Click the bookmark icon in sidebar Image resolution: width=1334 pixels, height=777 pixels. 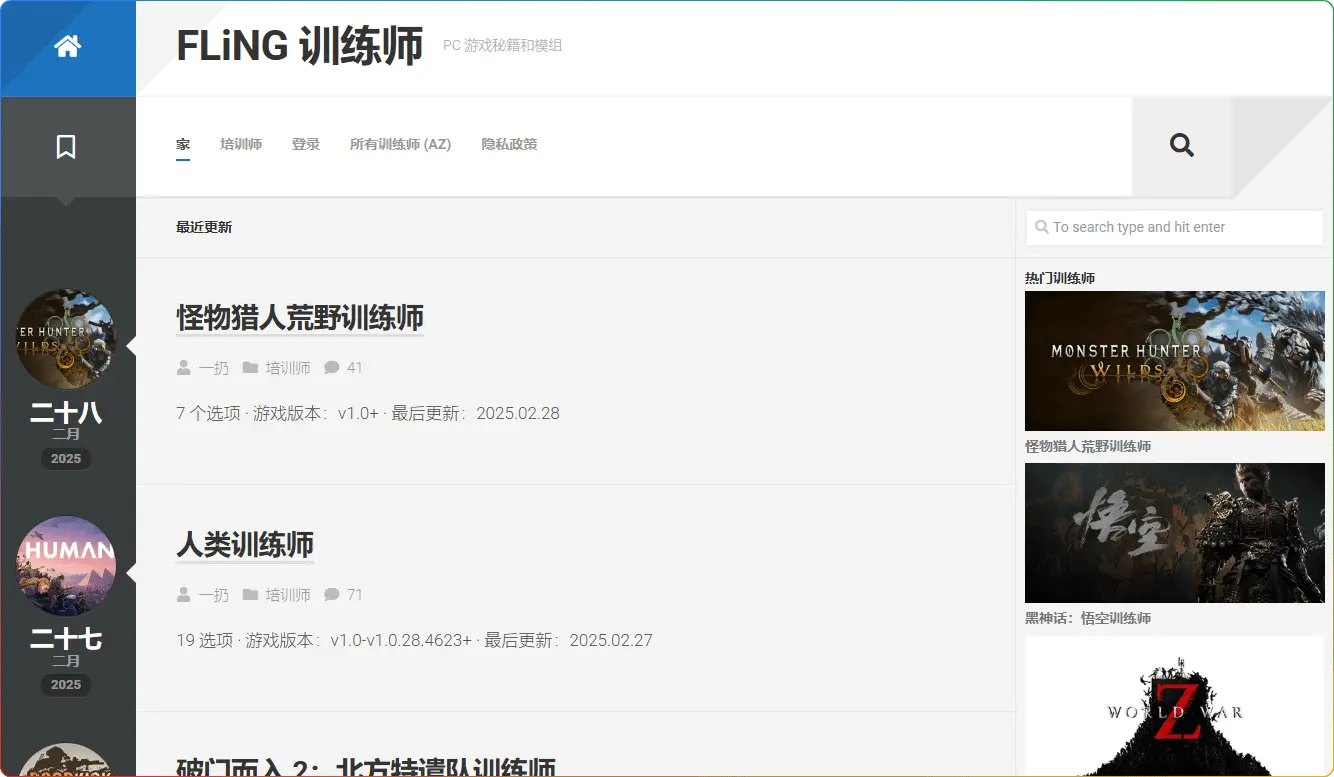66,147
